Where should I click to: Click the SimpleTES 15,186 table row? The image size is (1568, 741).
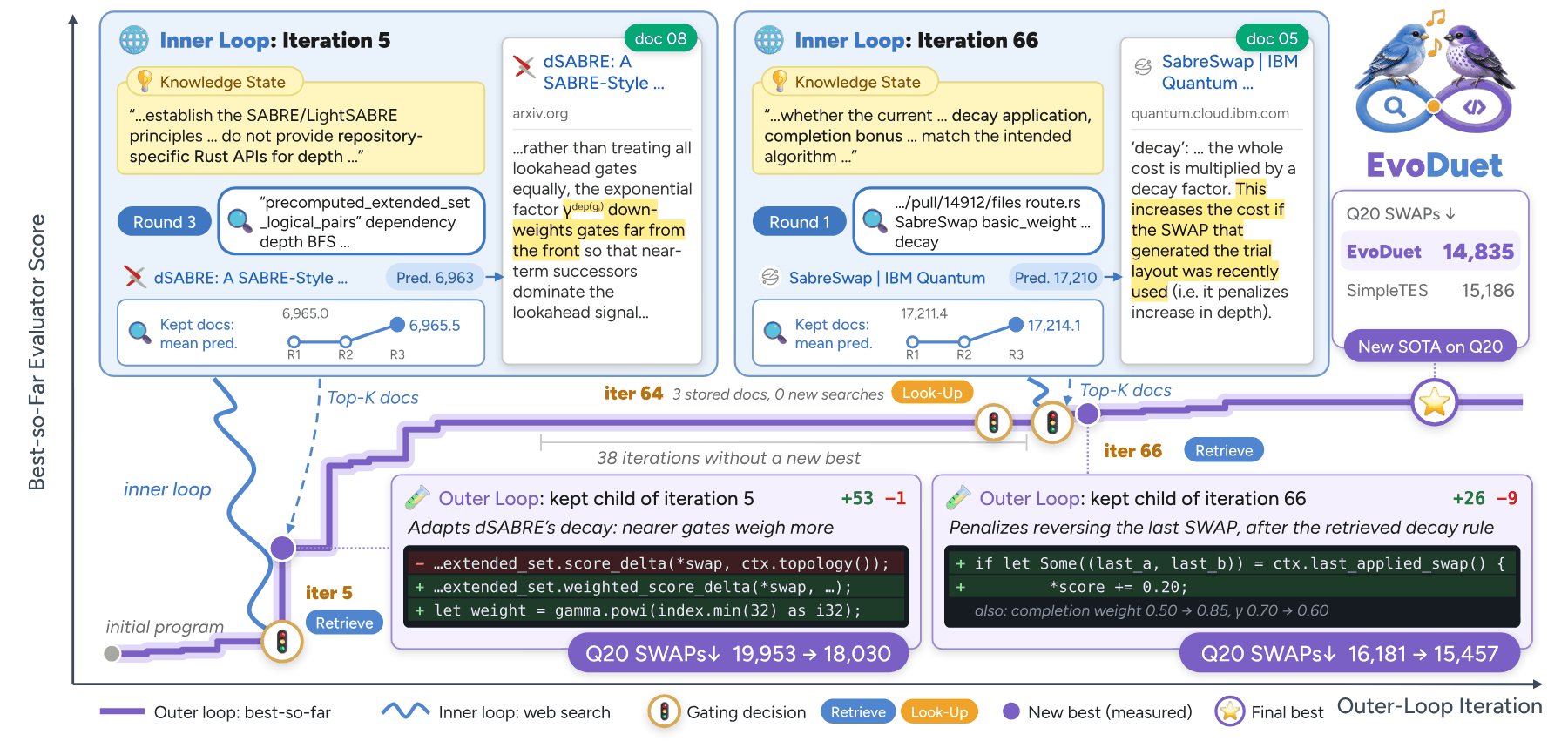(1430, 290)
